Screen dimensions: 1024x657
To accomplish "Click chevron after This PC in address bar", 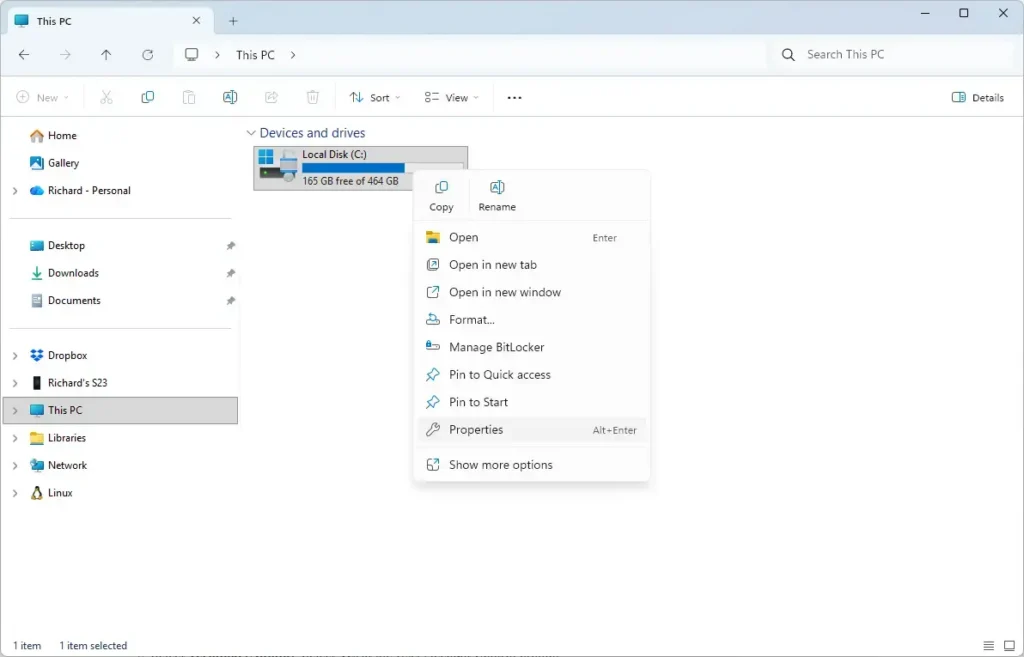I will tap(293, 55).
